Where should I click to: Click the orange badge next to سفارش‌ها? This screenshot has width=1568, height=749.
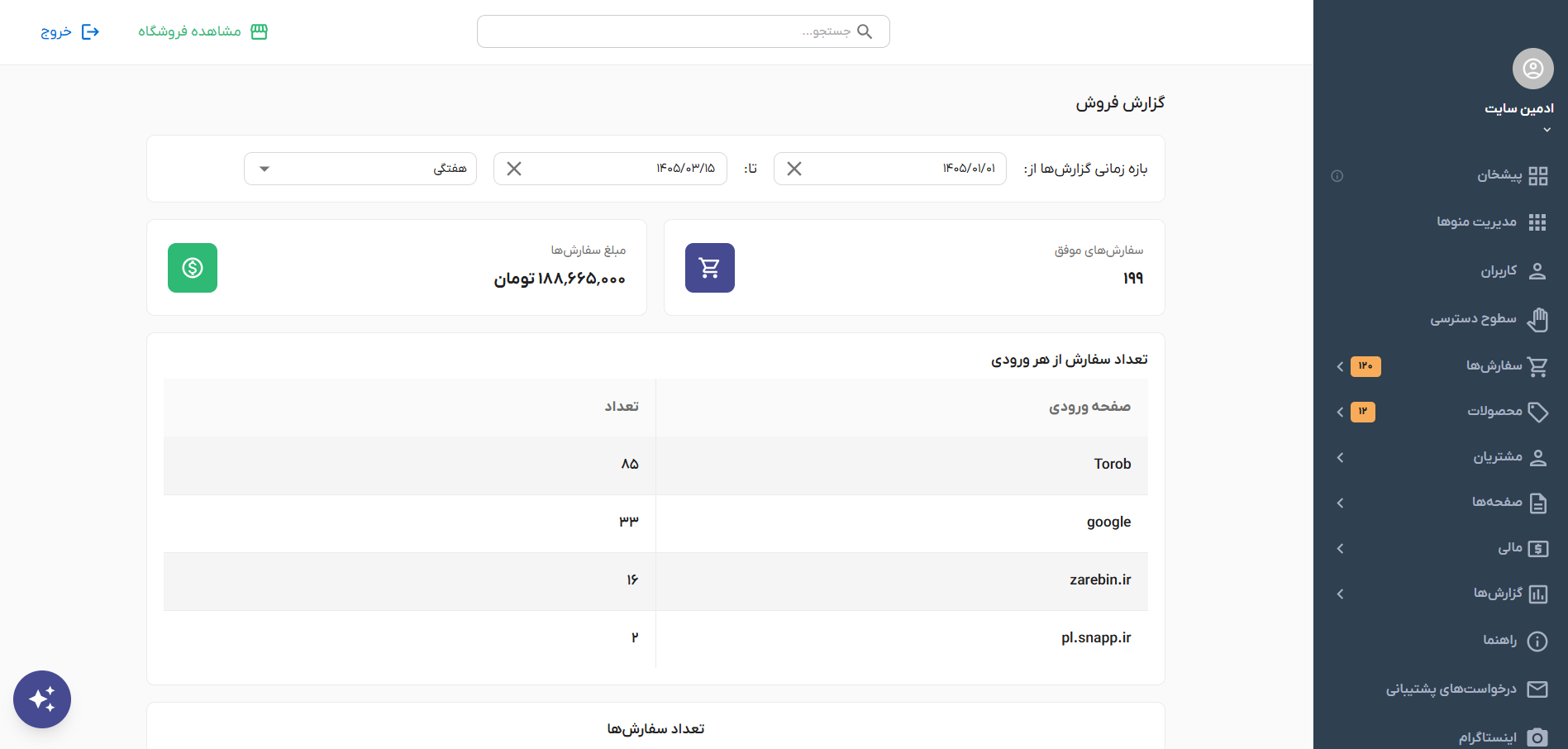[1365, 366]
